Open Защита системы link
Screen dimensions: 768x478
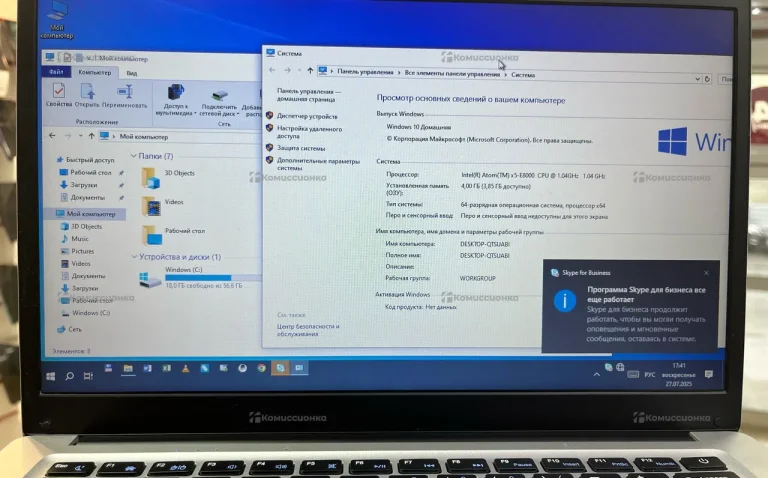click(x=301, y=148)
